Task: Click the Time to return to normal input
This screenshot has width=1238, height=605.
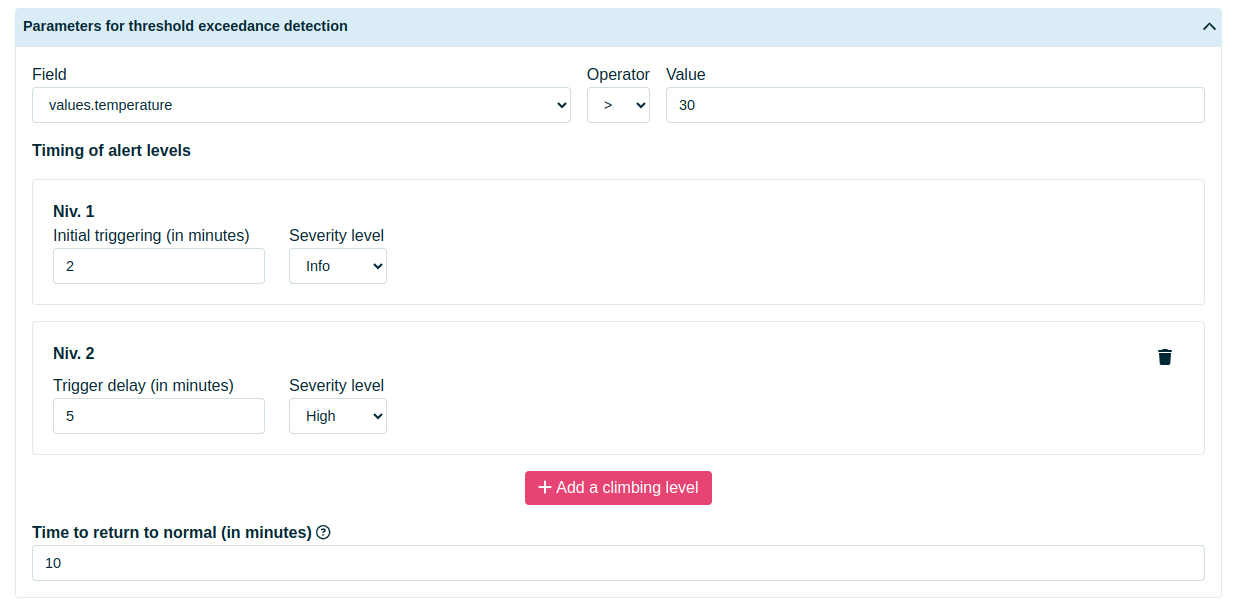Action: pos(617,563)
